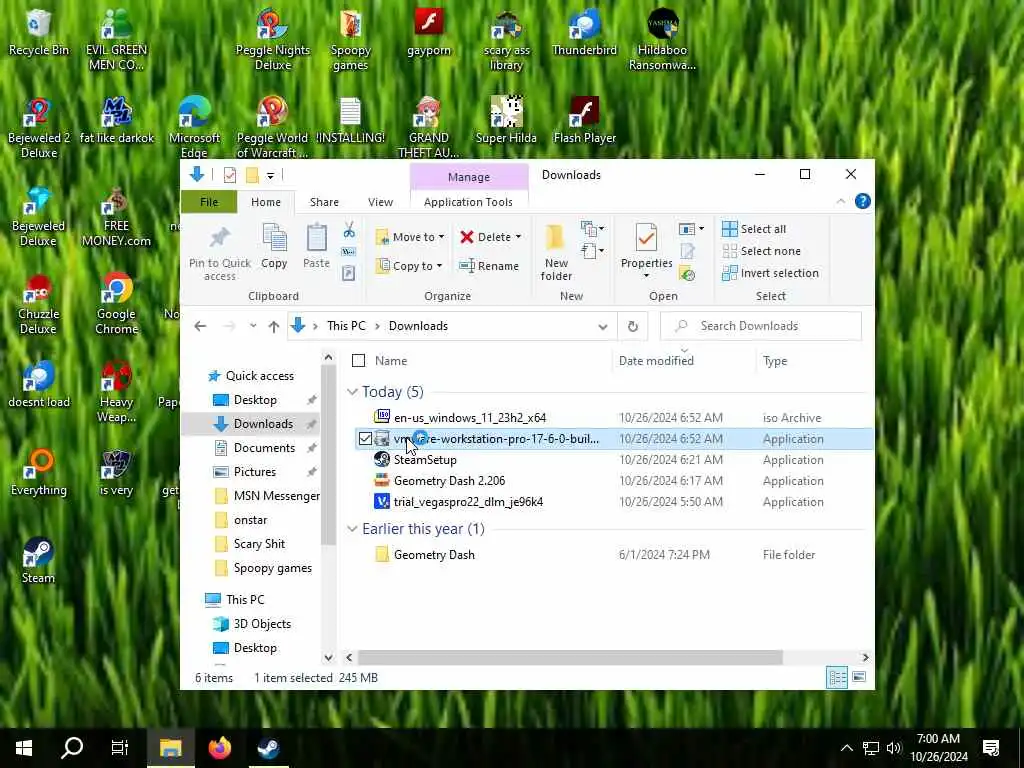
Task: Open Firefox from the taskbar
Action: tap(219, 748)
